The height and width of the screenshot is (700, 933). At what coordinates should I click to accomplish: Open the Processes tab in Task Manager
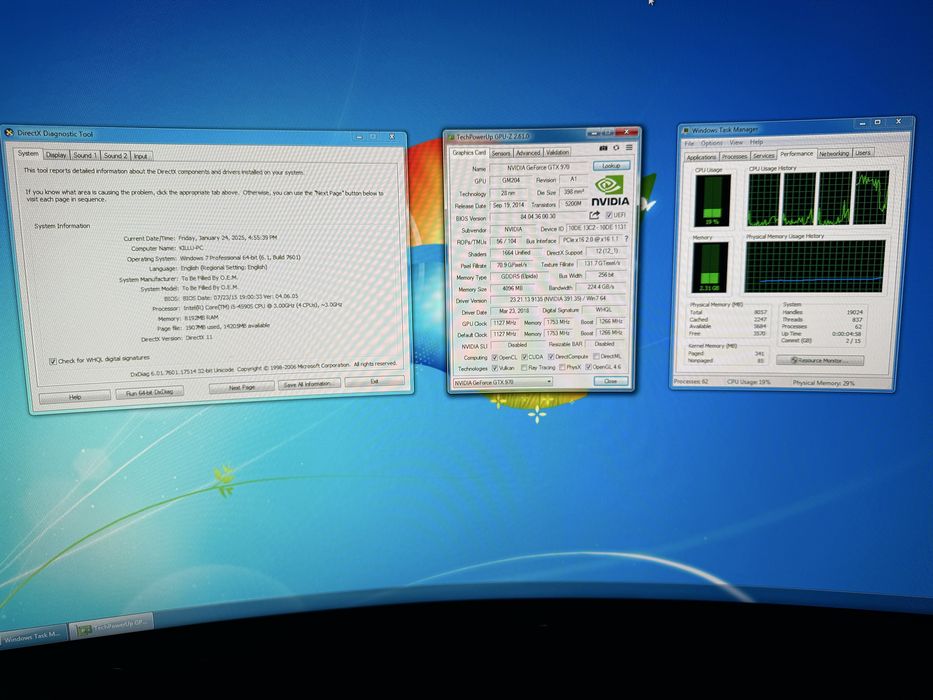(734, 156)
